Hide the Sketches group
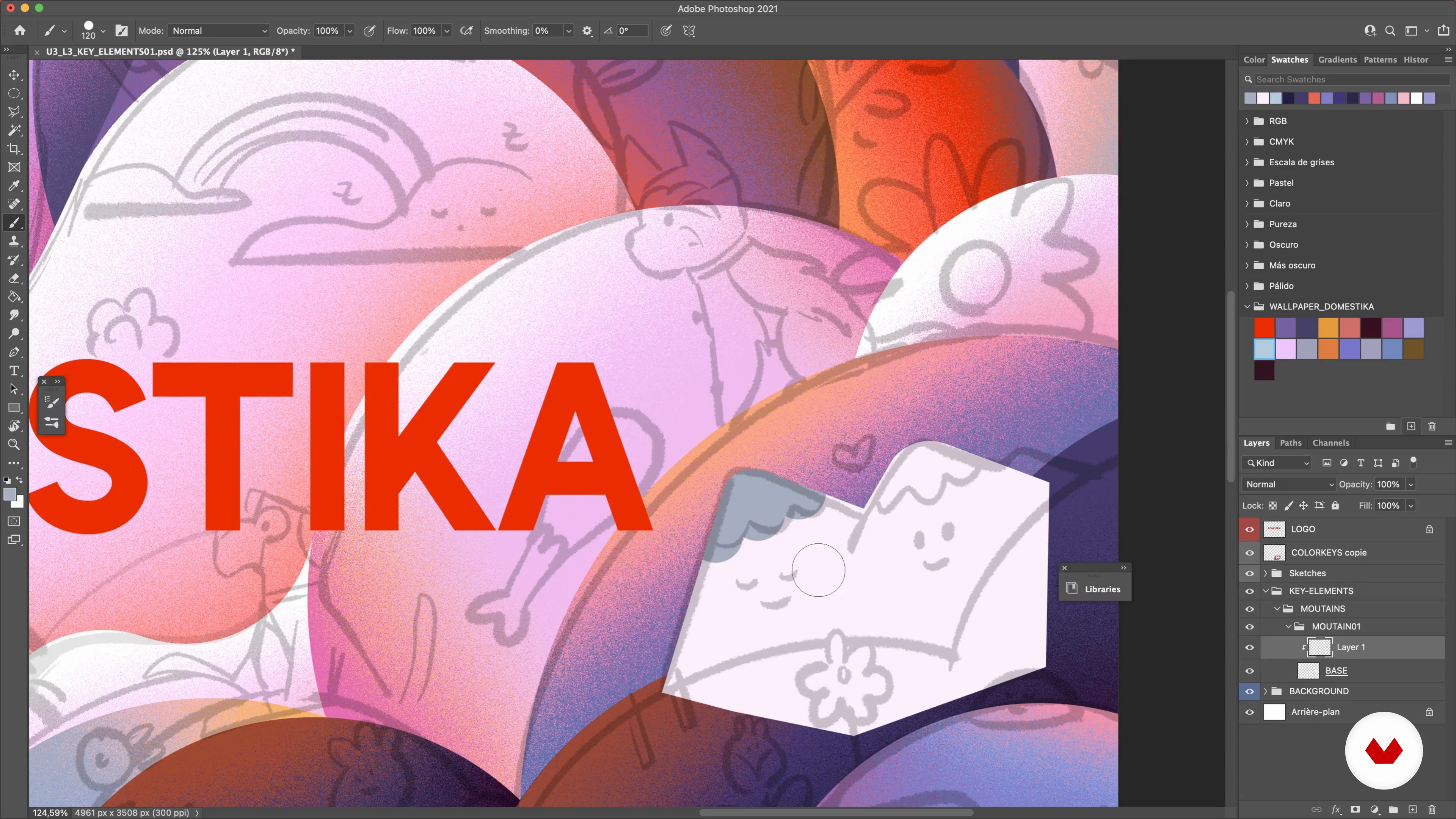 [x=1249, y=573]
